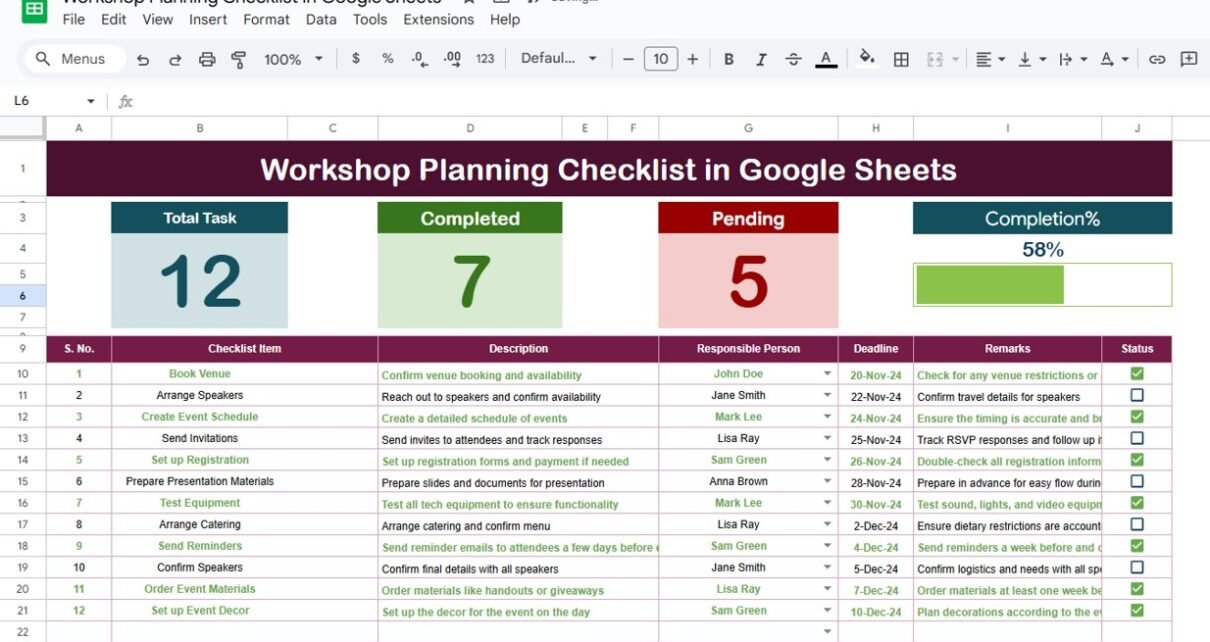This screenshot has width=1210, height=642.
Task: Open the John Doe responsible person dropdown
Action: (827, 374)
